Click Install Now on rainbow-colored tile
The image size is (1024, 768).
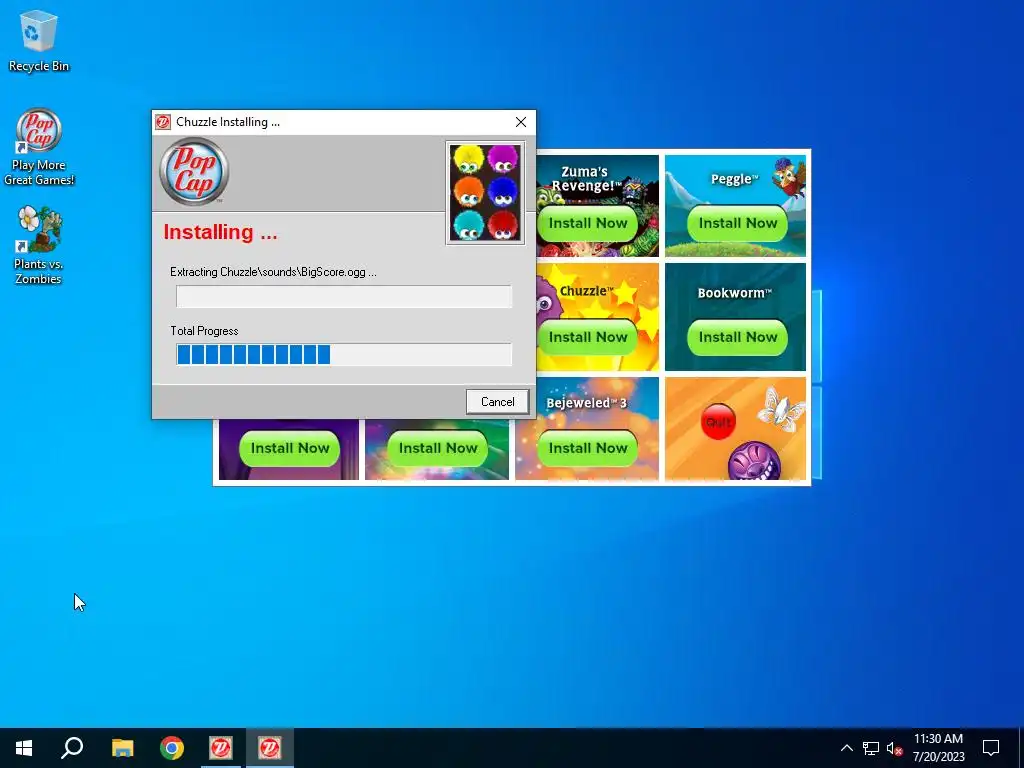click(x=438, y=448)
